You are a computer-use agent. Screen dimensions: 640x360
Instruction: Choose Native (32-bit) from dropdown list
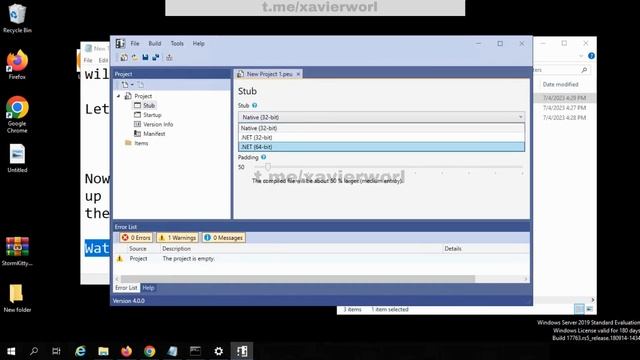[381, 128]
